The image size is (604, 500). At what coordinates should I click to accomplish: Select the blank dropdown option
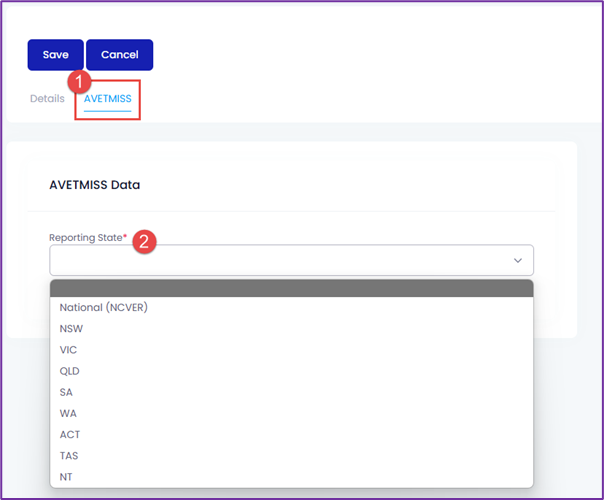click(292, 288)
